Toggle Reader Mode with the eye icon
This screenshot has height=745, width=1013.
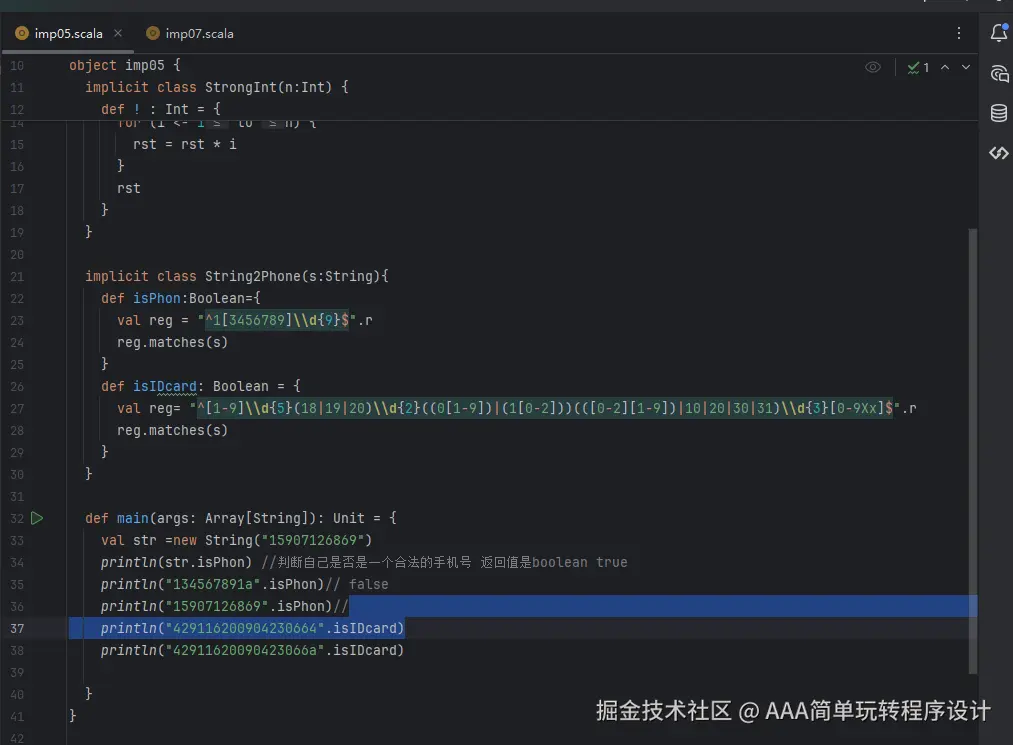(872, 67)
